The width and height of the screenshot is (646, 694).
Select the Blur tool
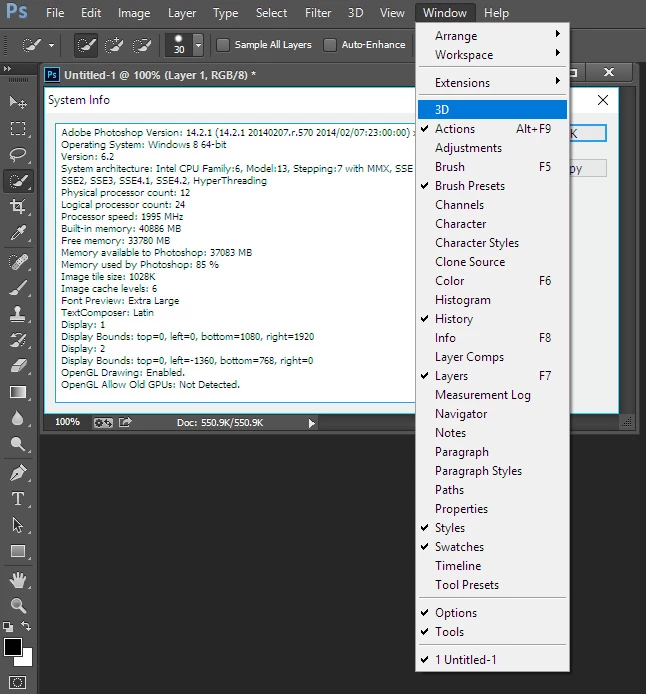pyautogui.click(x=18, y=419)
